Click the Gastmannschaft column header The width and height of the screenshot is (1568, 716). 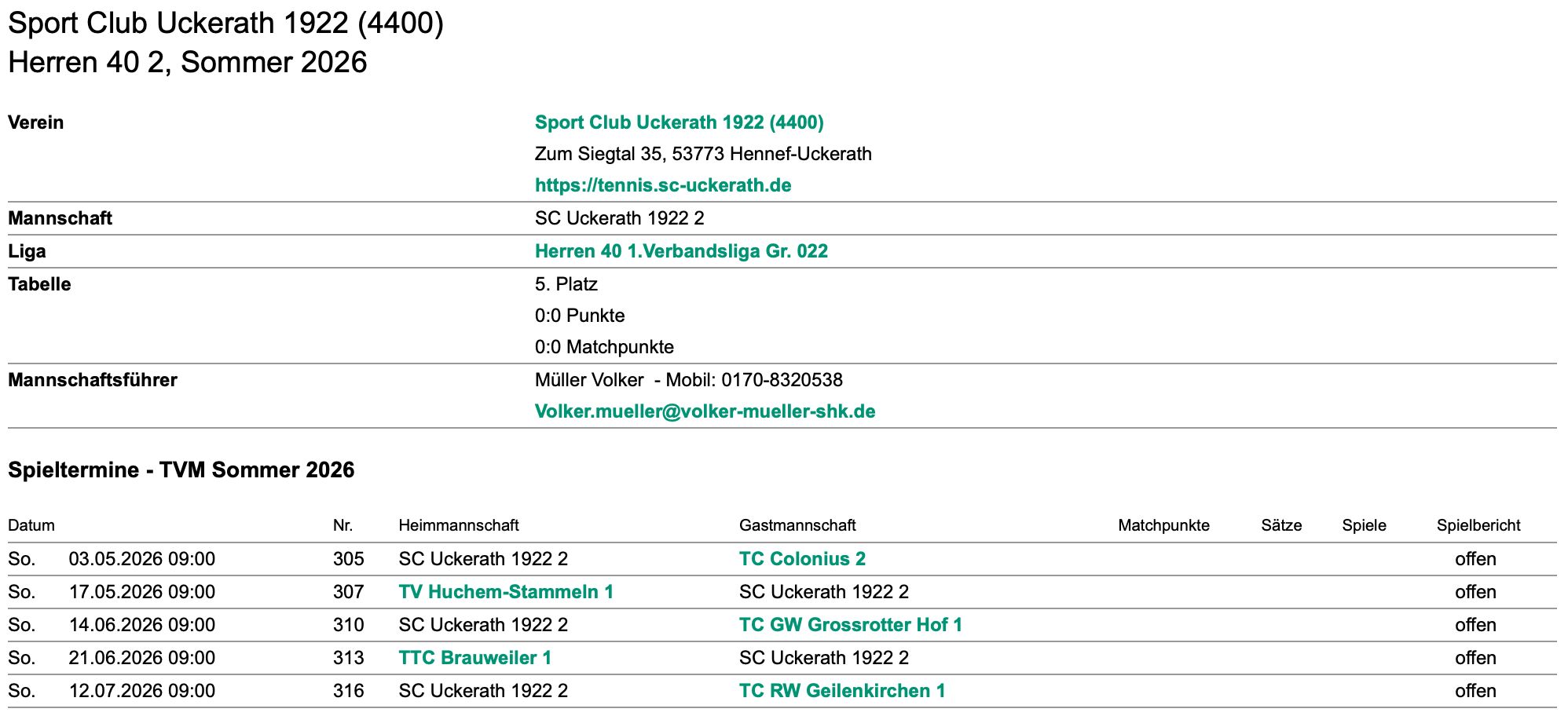click(x=797, y=525)
